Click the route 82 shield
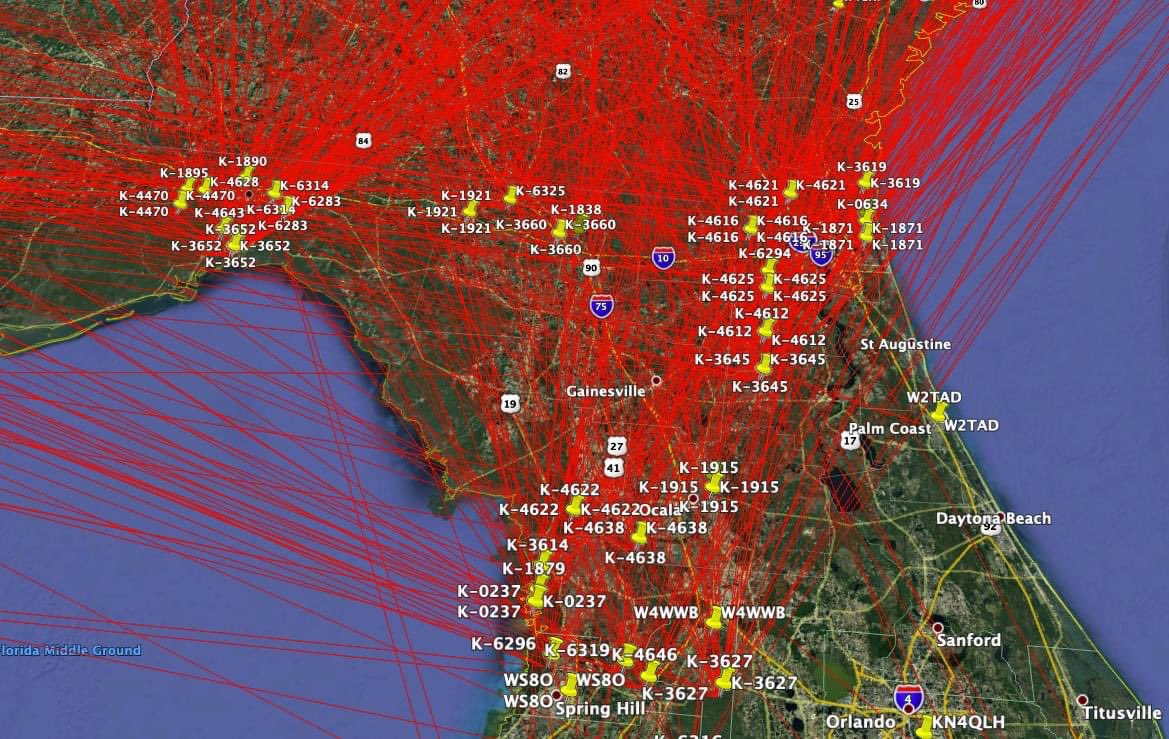Screen dimensions: 1169x739 click(x=563, y=72)
